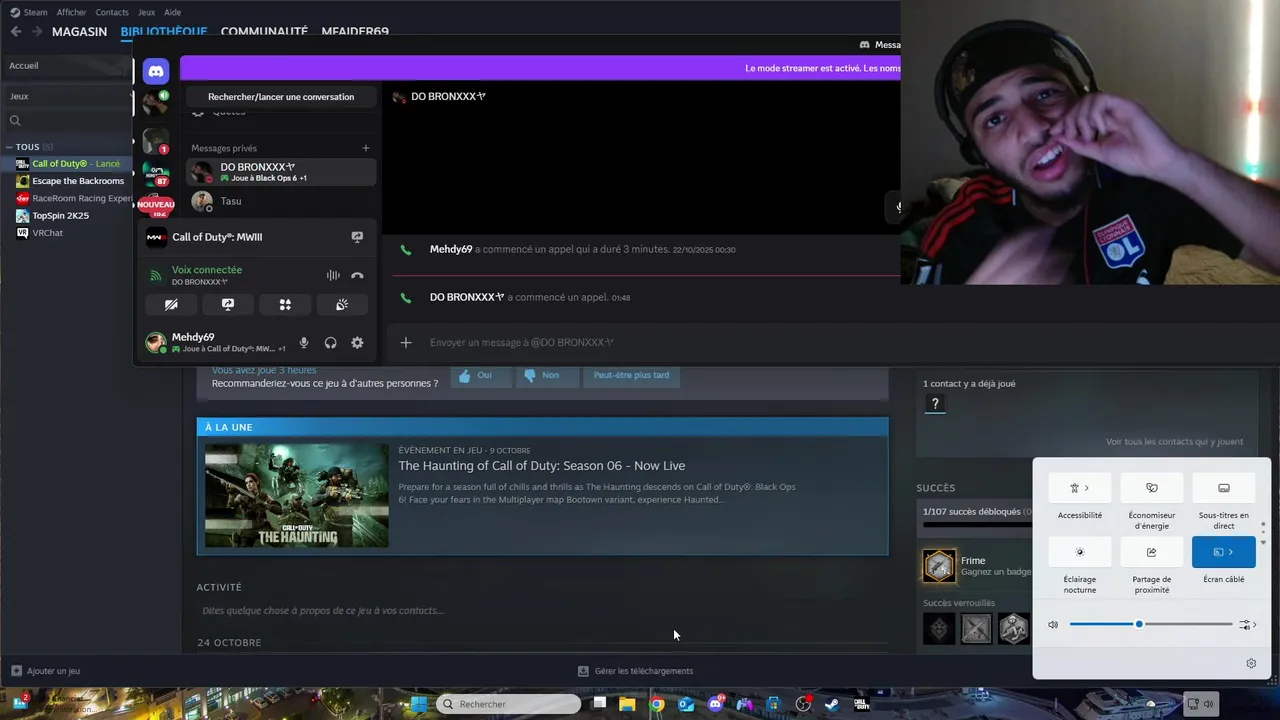Open Windows Start menu
Image resolution: width=1280 pixels, height=720 pixels.
(419, 704)
